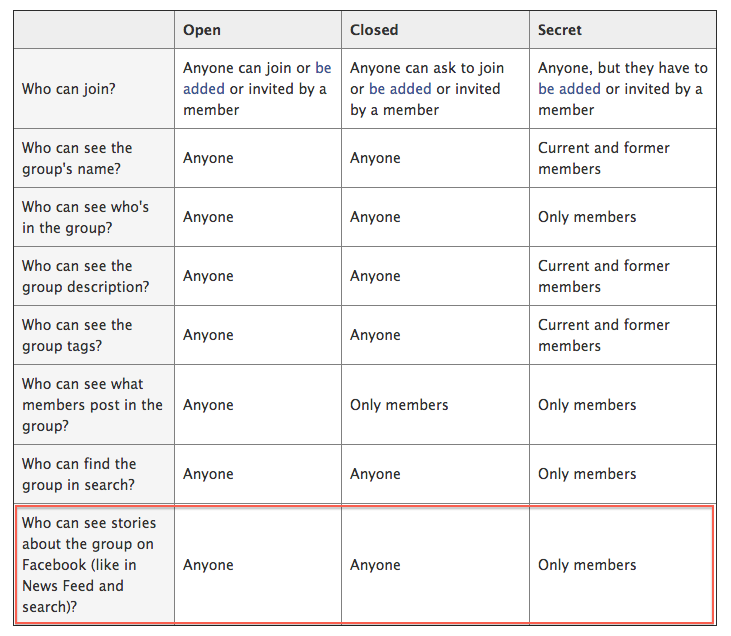Click "Only members" in the Closed column
The width and height of the screenshot is (731, 636).
pos(399,405)
